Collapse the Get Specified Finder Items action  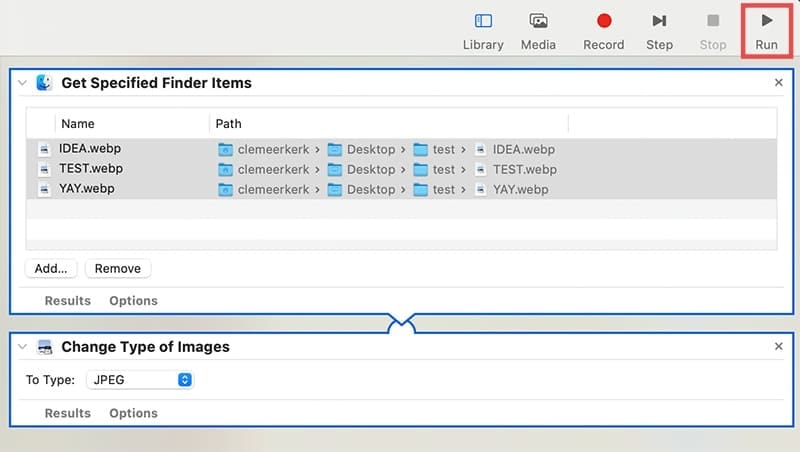[22, 83]
